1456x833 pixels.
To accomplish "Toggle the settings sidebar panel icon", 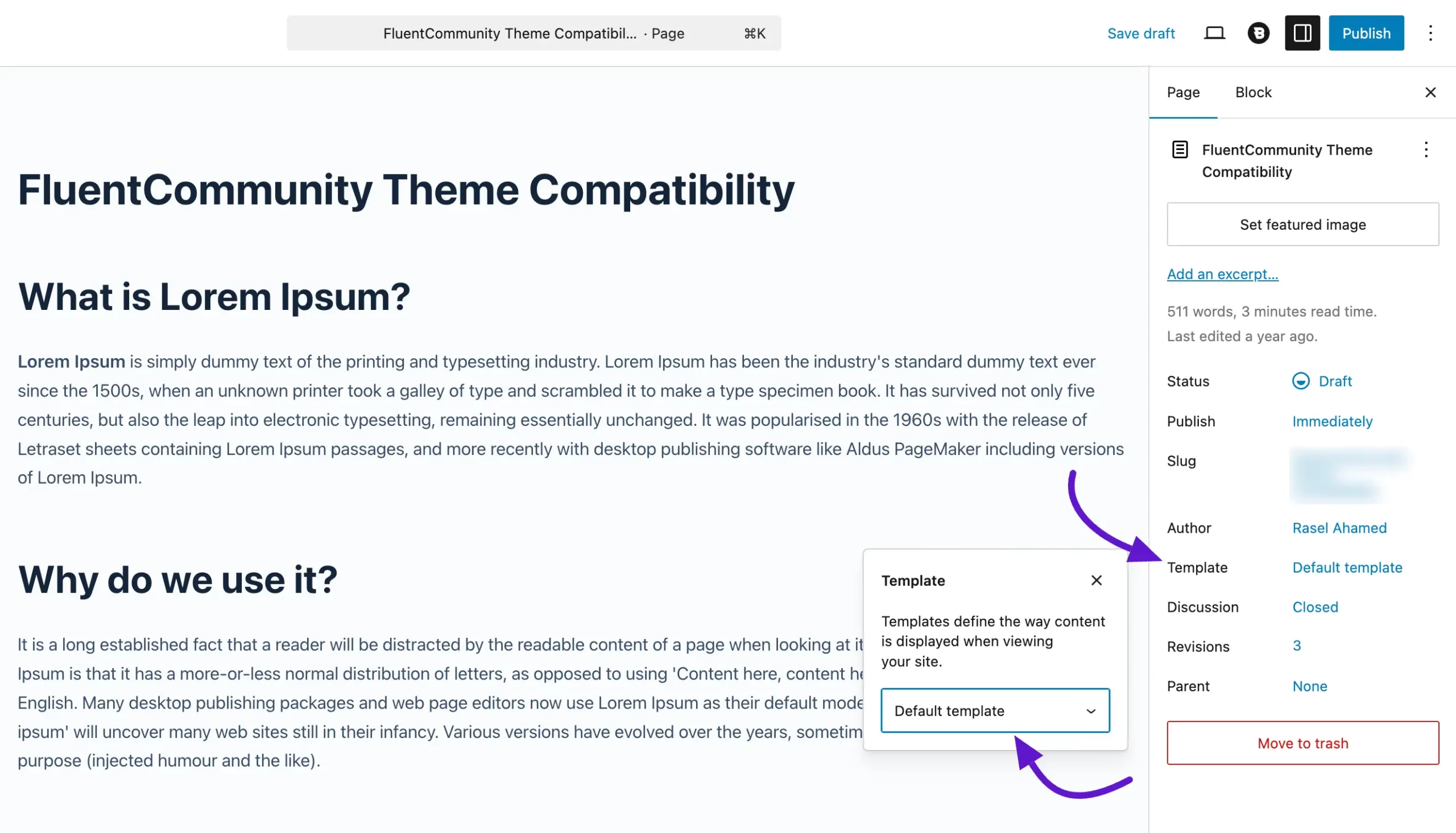I will (1302, 33).
